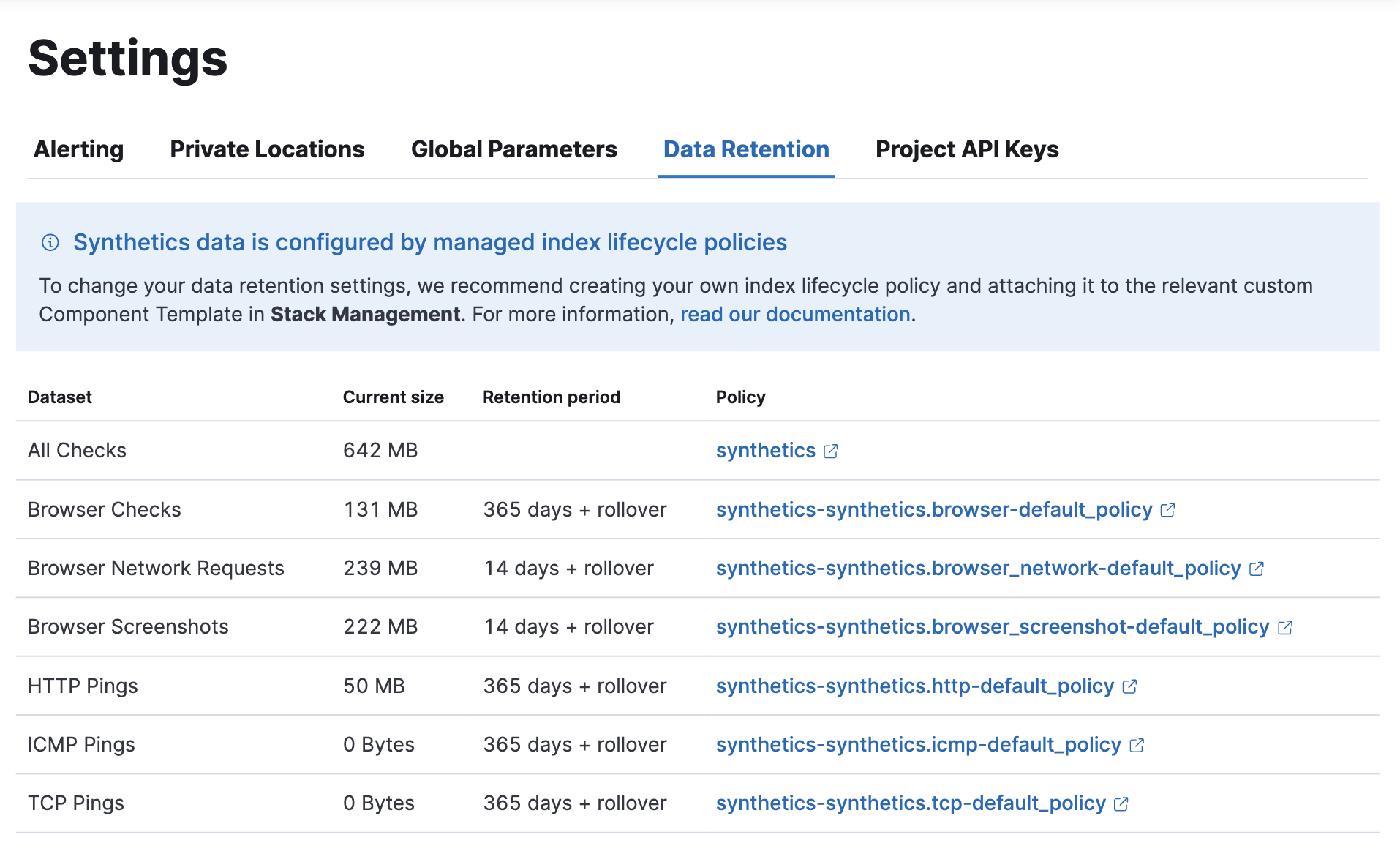Open the read our documentation link
This screenshot has width=1400, height=862.
[x=794, y=314]
